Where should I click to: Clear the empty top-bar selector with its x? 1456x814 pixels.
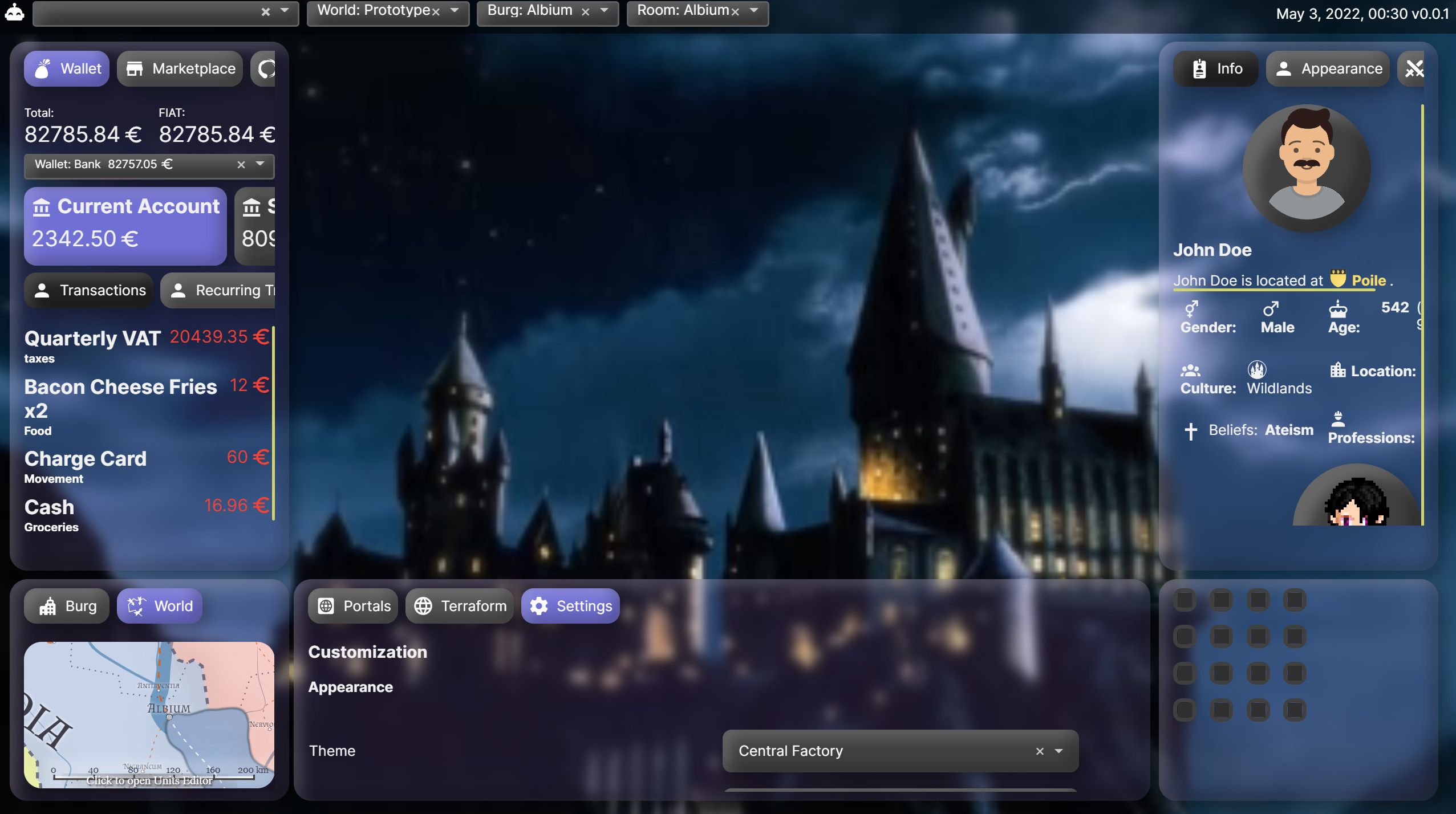pyautogui.click(x=266, y=12)
